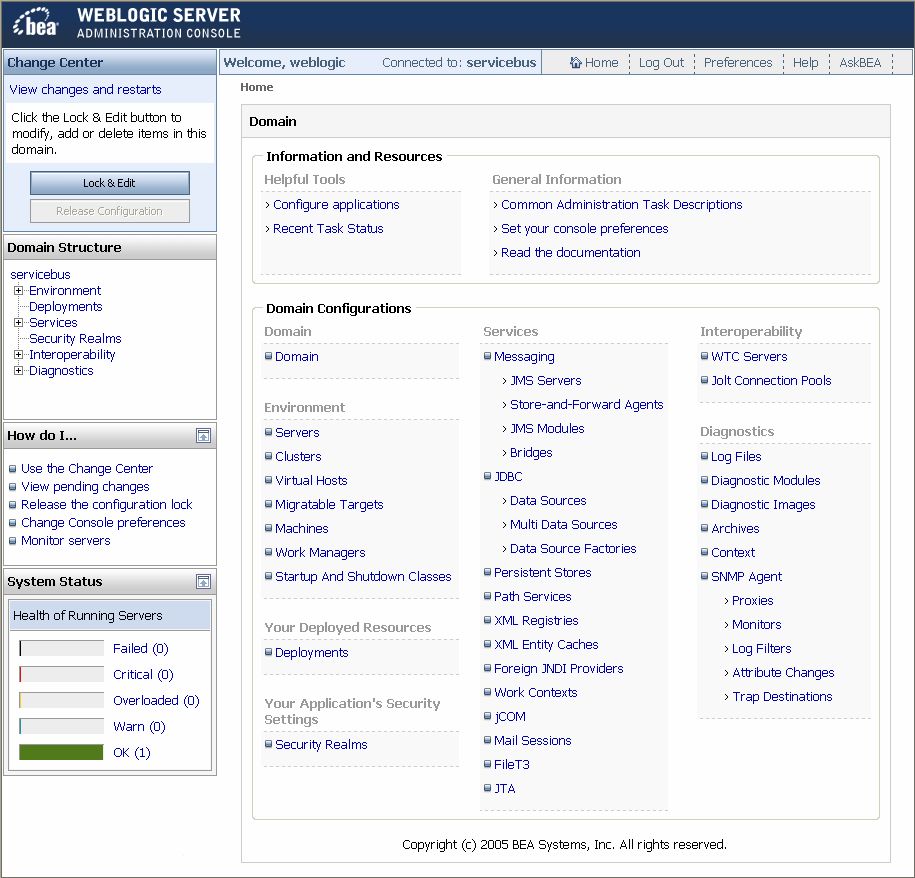The height and width of the screenshot is (878, 915).
Task: Expand the Interoperability tree node
Action: pyautogui.click(x=19, y=355)
